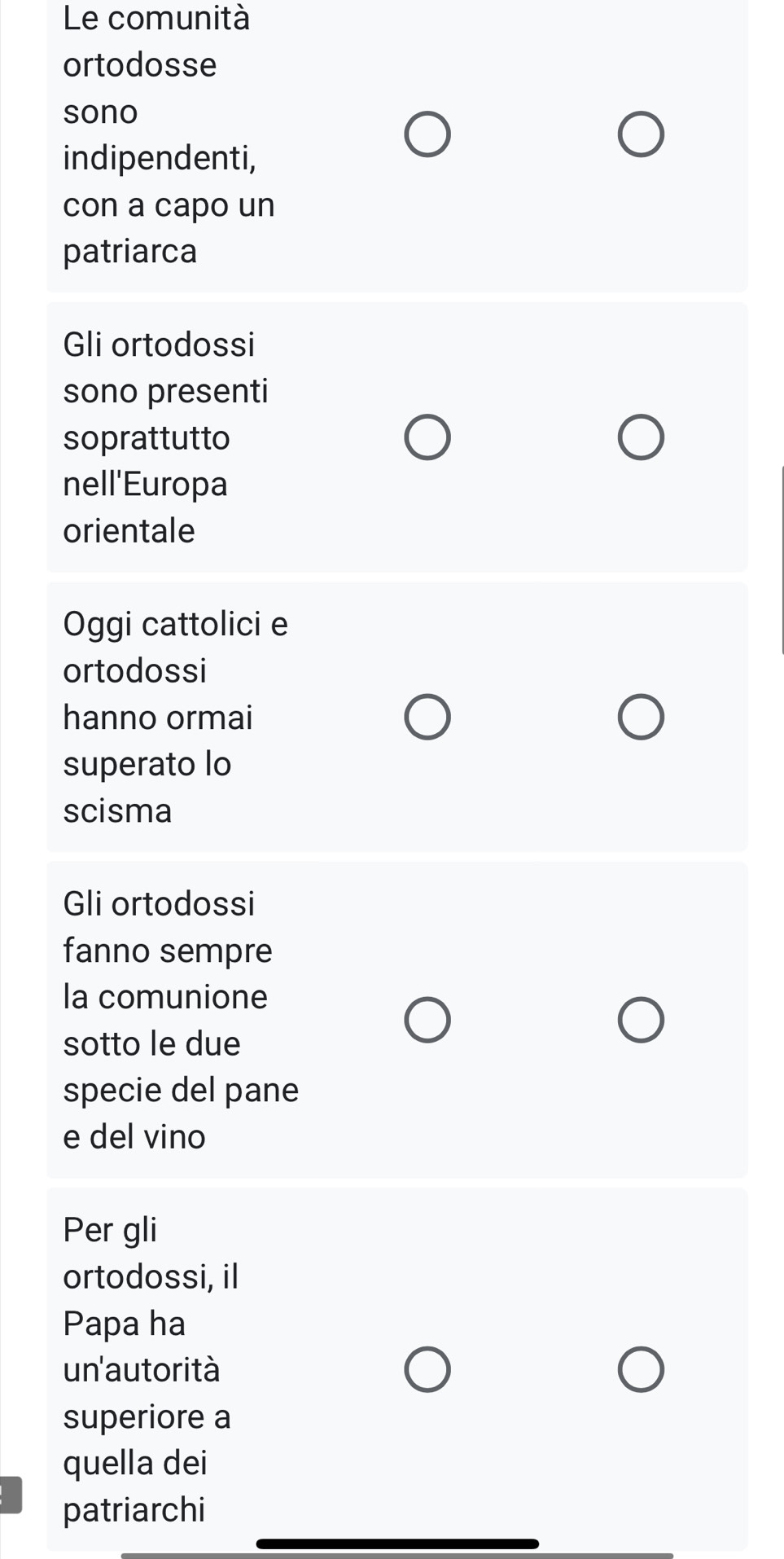Click the text 'Le comunità ortodosse sono indipendenti'
Image resolution: width=784 pixels, height=1559 pixels.
tap(169, 134)
